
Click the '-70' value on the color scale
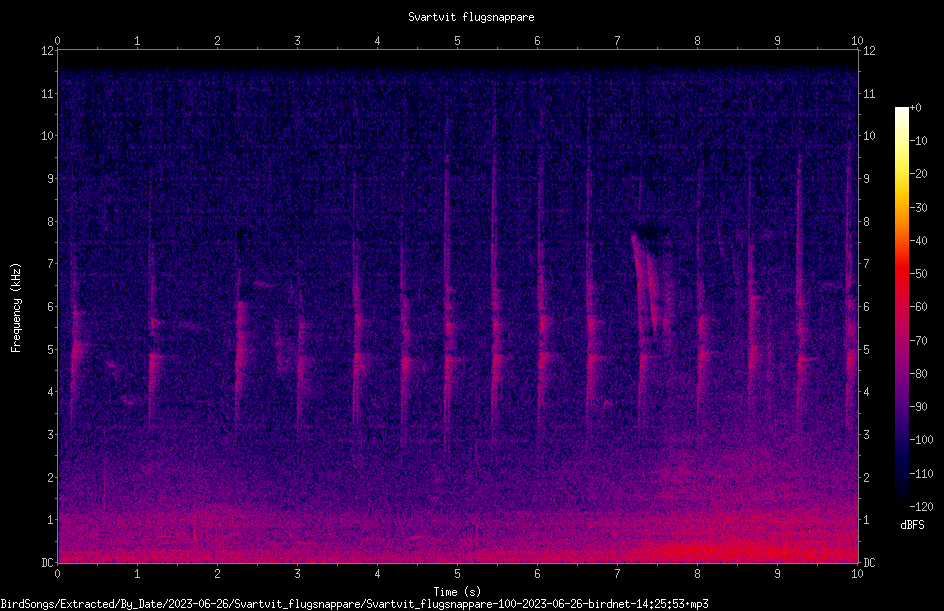click(918, 341)
